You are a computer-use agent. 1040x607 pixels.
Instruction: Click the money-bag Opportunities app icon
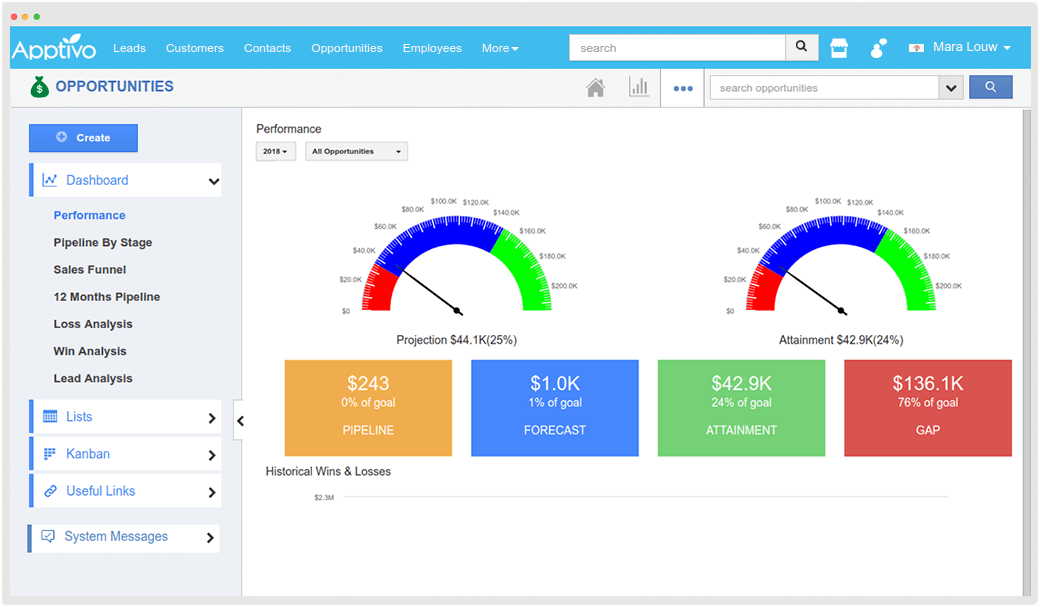coord(38,87)
